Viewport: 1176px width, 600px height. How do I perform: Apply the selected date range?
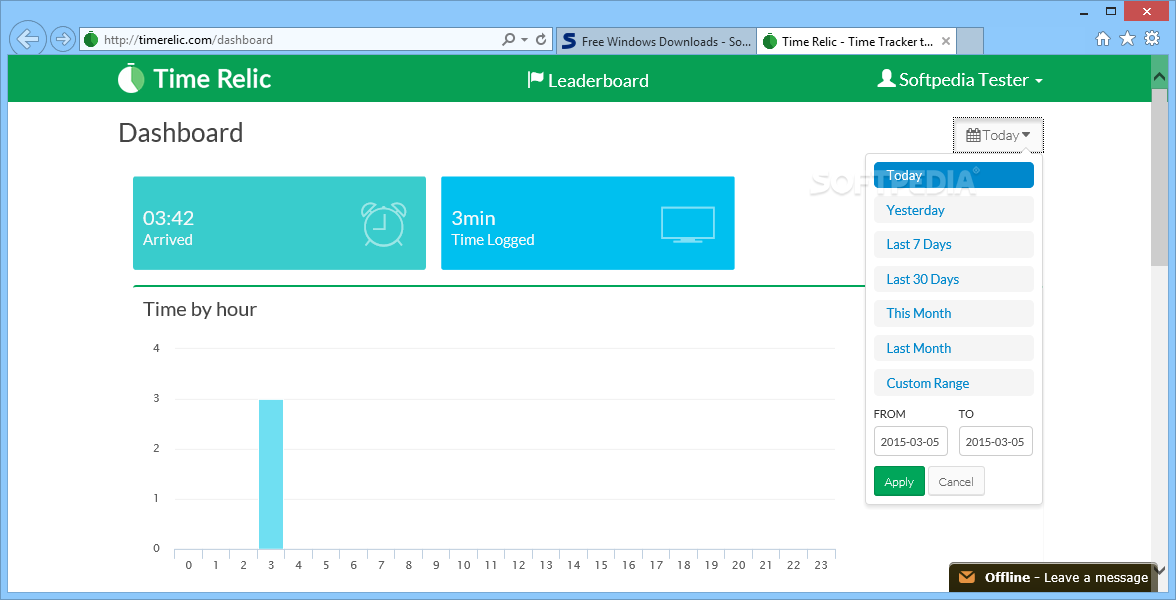[x=899, y=482]
